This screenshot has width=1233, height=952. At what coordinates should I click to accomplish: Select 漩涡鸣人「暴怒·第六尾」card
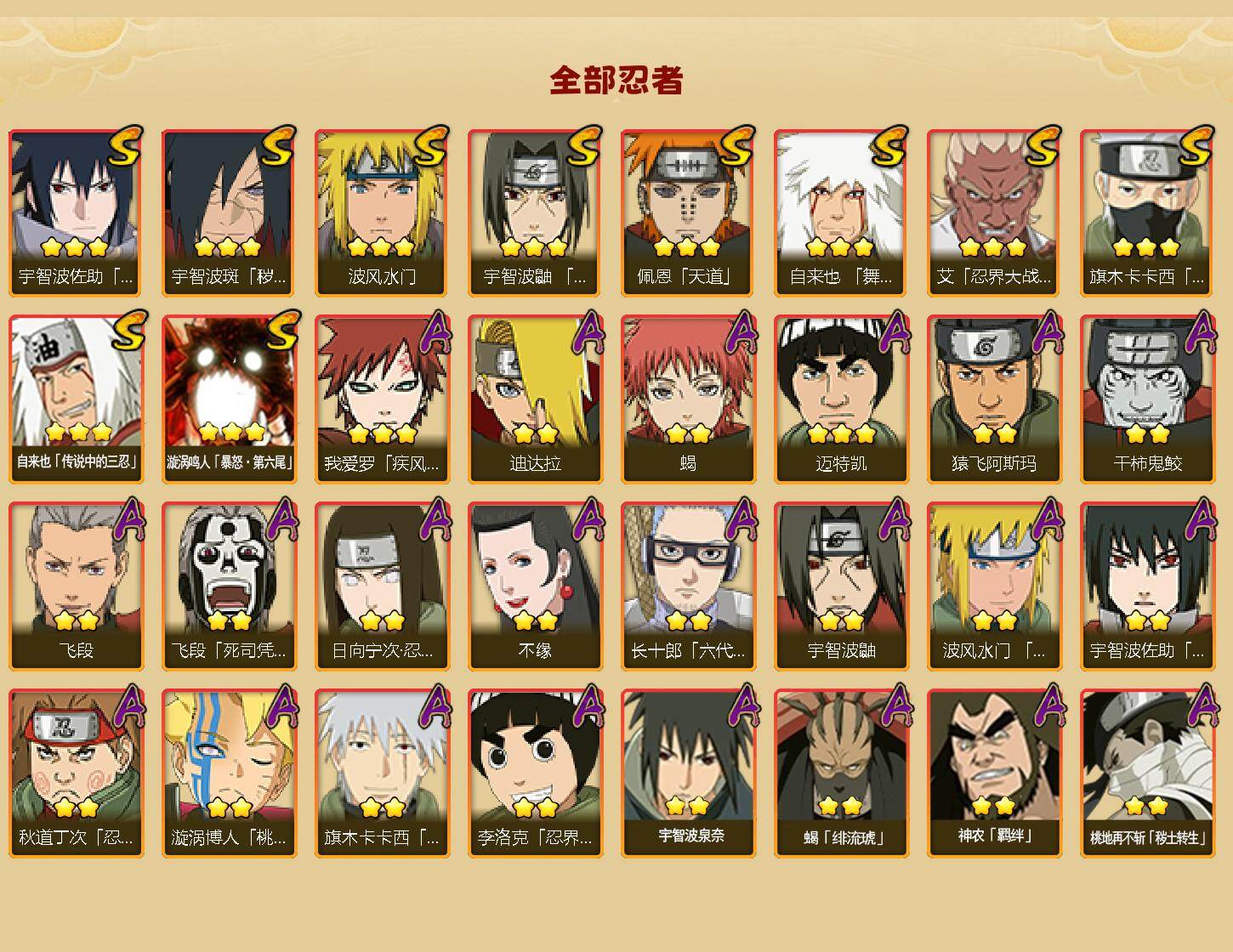coord(229,399)
